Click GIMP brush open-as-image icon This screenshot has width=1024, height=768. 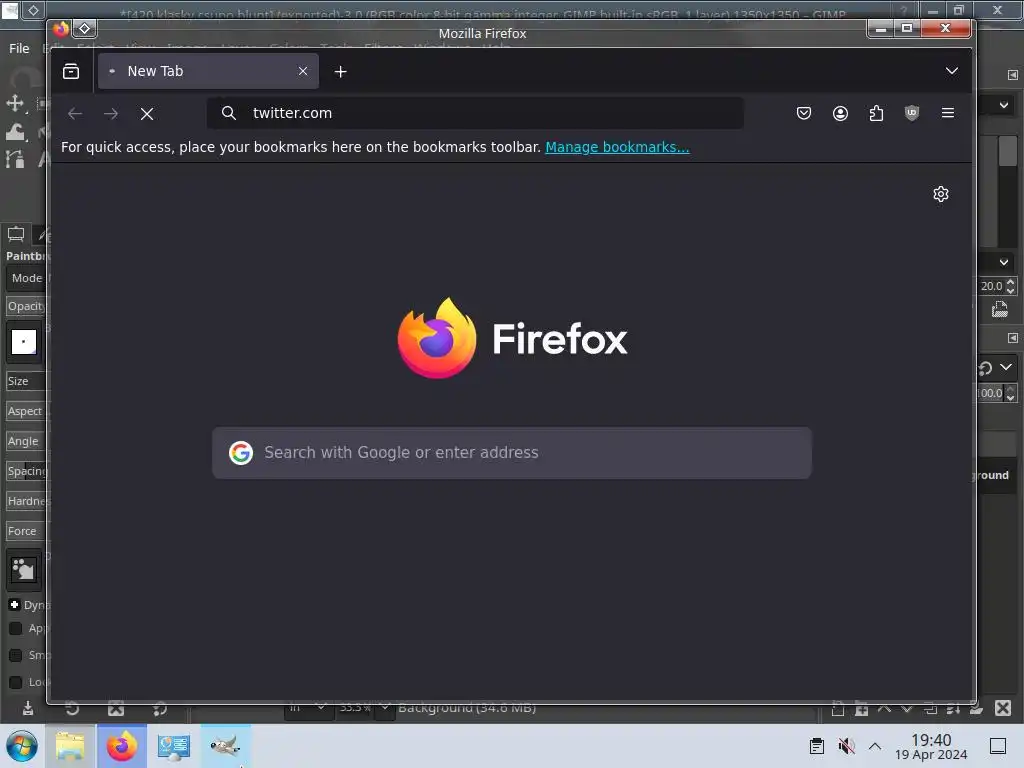pos(1000,310)
